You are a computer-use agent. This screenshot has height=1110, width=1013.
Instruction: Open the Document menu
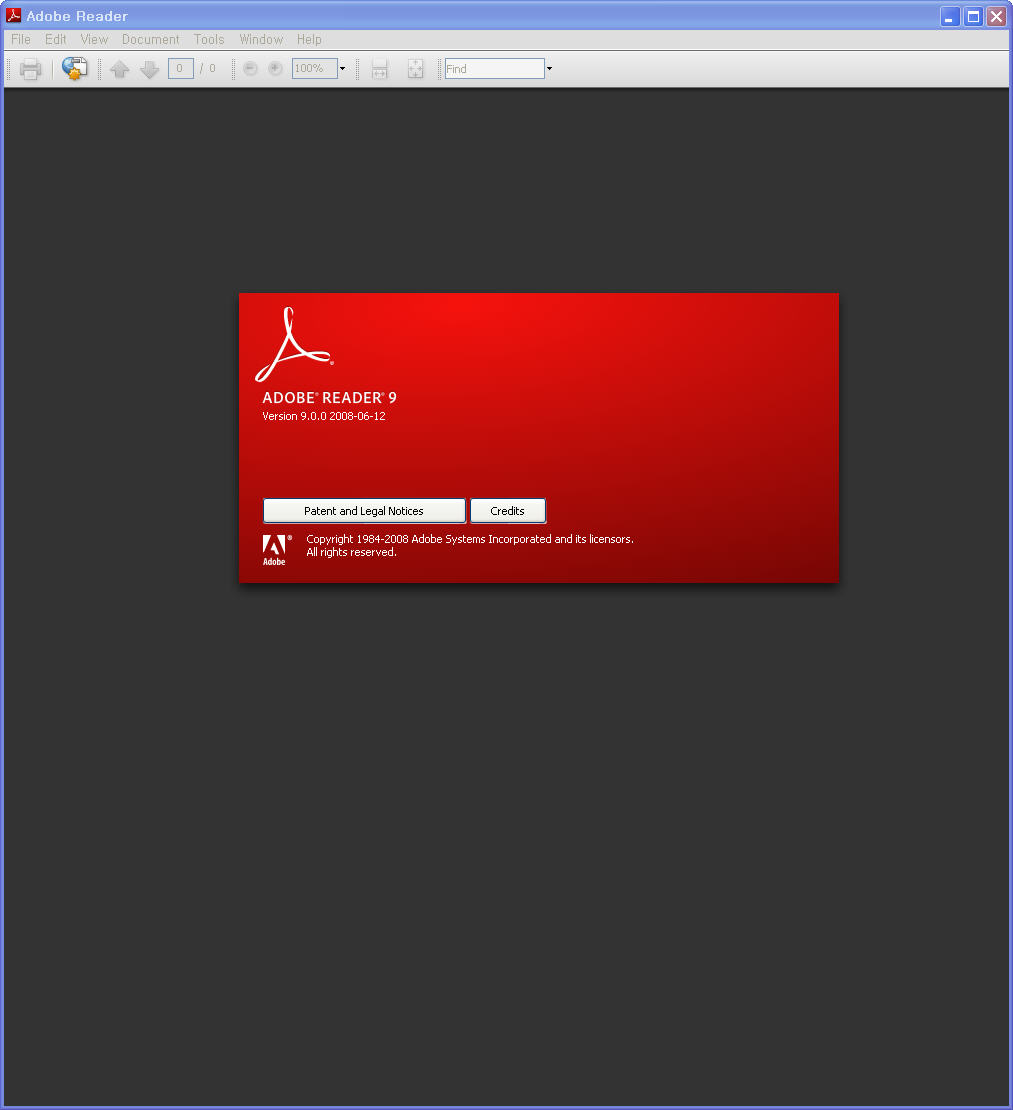[x=151, y=40]
